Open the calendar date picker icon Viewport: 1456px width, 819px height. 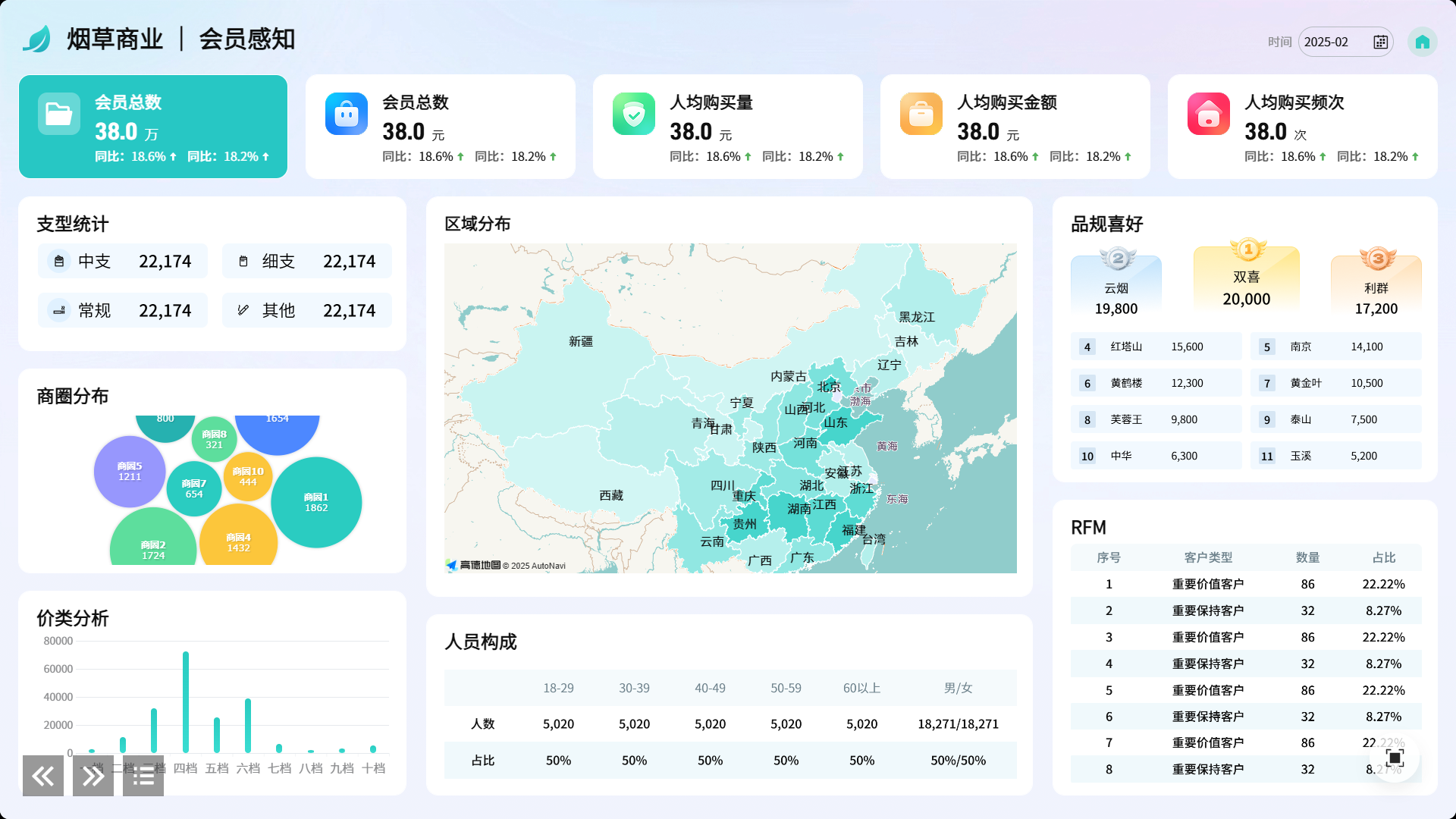[x=1380, y=42]
